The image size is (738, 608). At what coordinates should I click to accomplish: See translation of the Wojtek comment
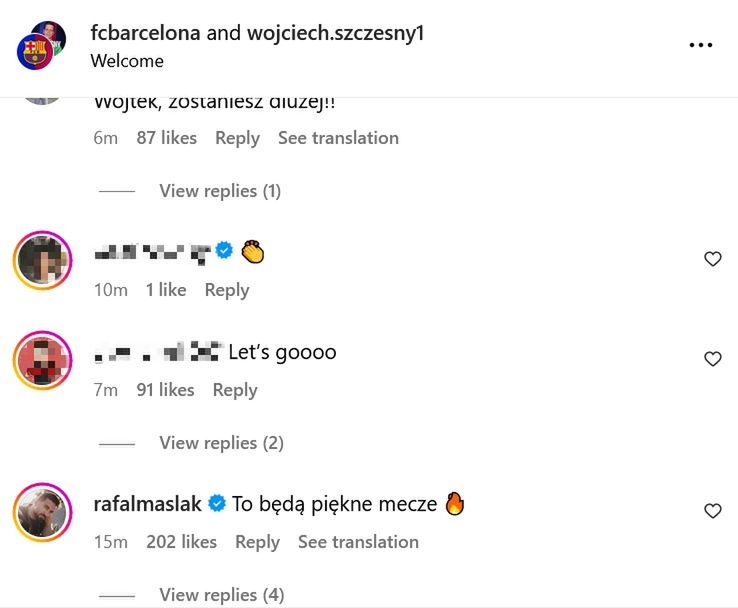(x=338, y=138)
